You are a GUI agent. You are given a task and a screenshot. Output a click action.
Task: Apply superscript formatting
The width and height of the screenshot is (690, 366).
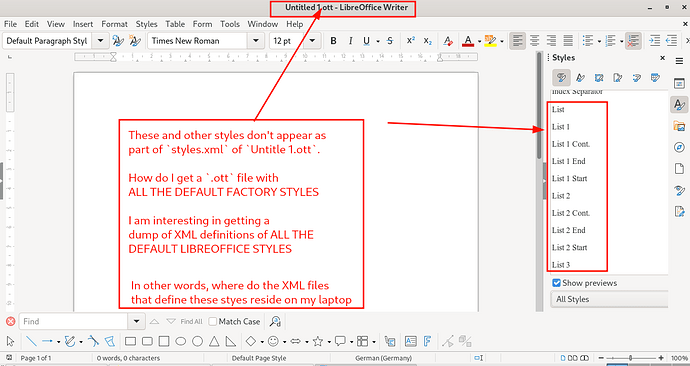[x=411, y=41]
